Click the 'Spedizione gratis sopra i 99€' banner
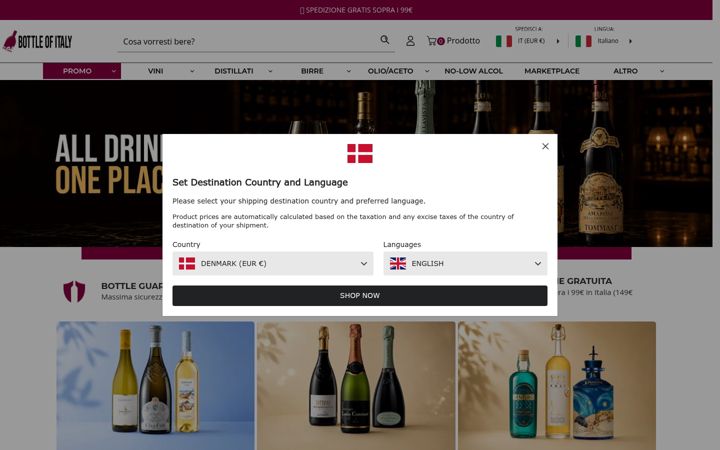This screenshot has width=720, height=450. [356, 10]
